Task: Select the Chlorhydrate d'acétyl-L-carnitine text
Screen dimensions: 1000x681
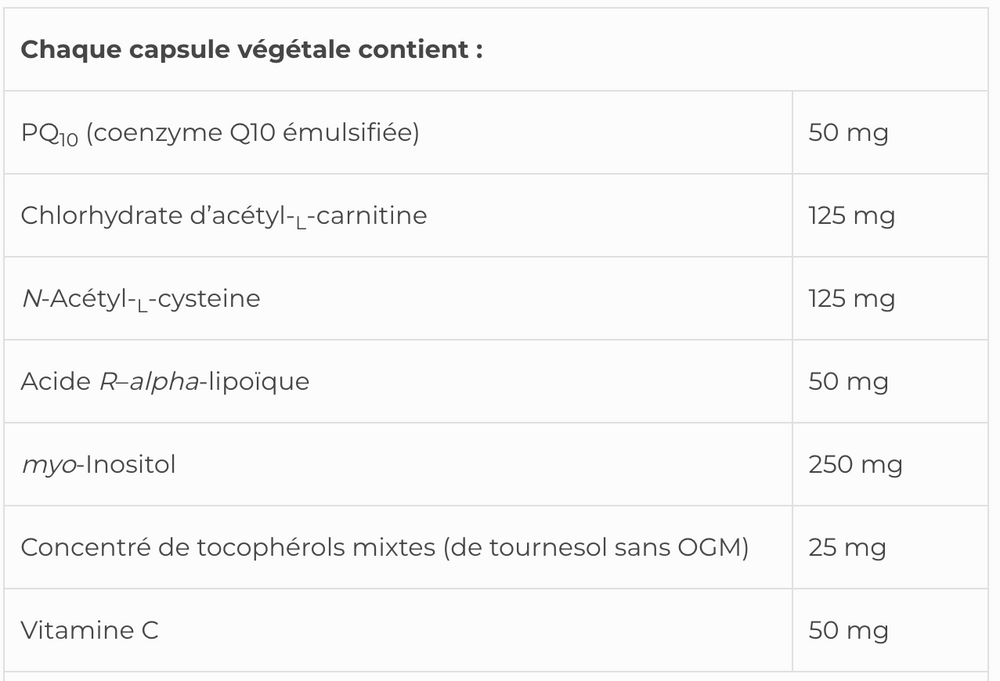Action: coord(223,215)
